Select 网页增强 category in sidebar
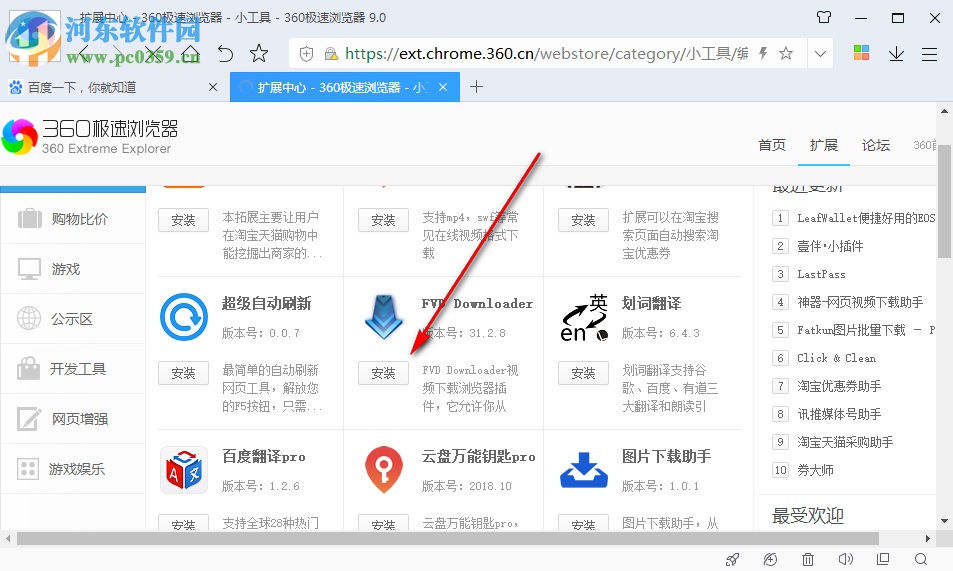 point(73,419)
